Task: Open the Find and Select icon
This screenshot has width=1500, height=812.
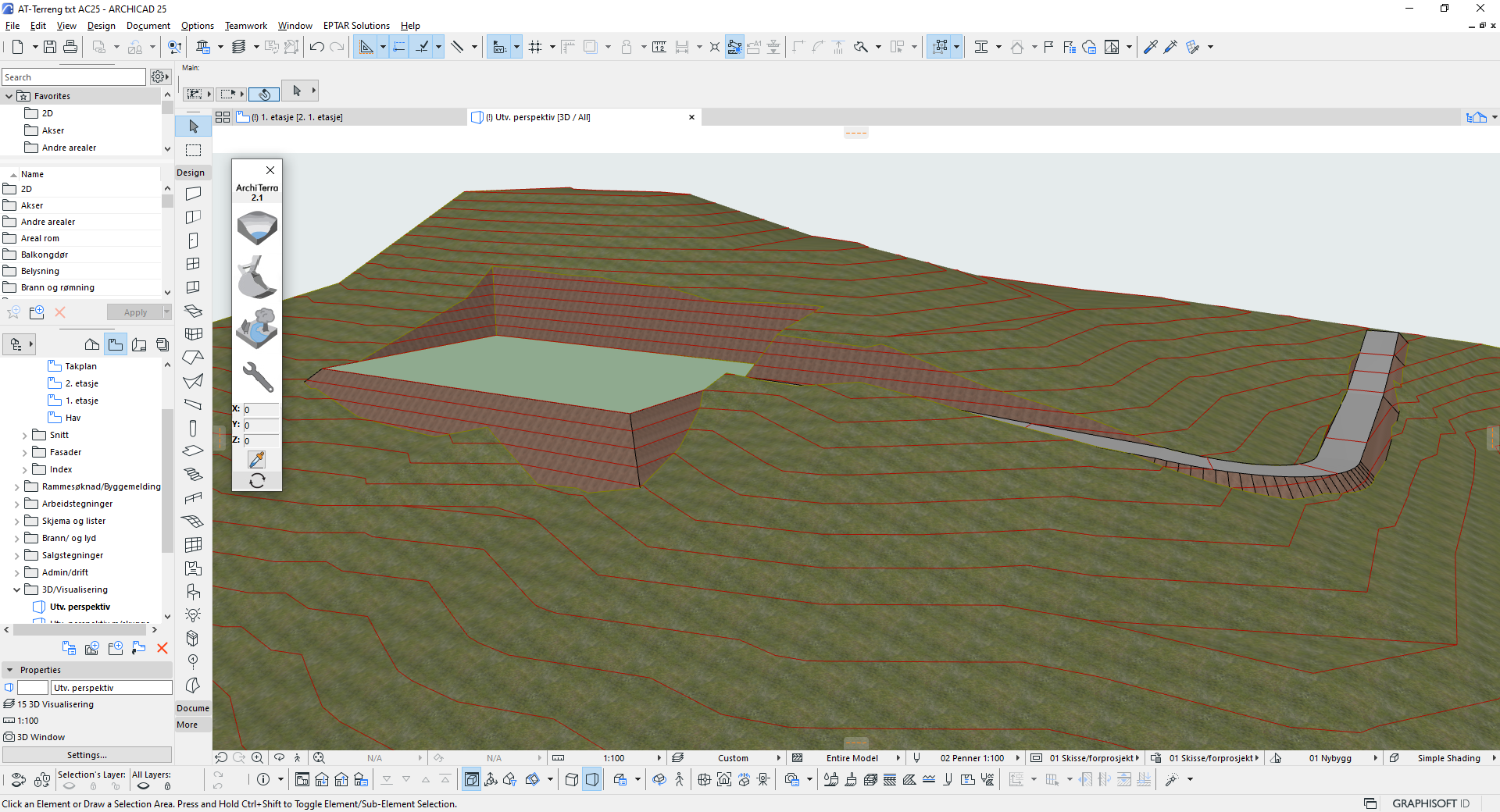Action: (x=174, y=47)
